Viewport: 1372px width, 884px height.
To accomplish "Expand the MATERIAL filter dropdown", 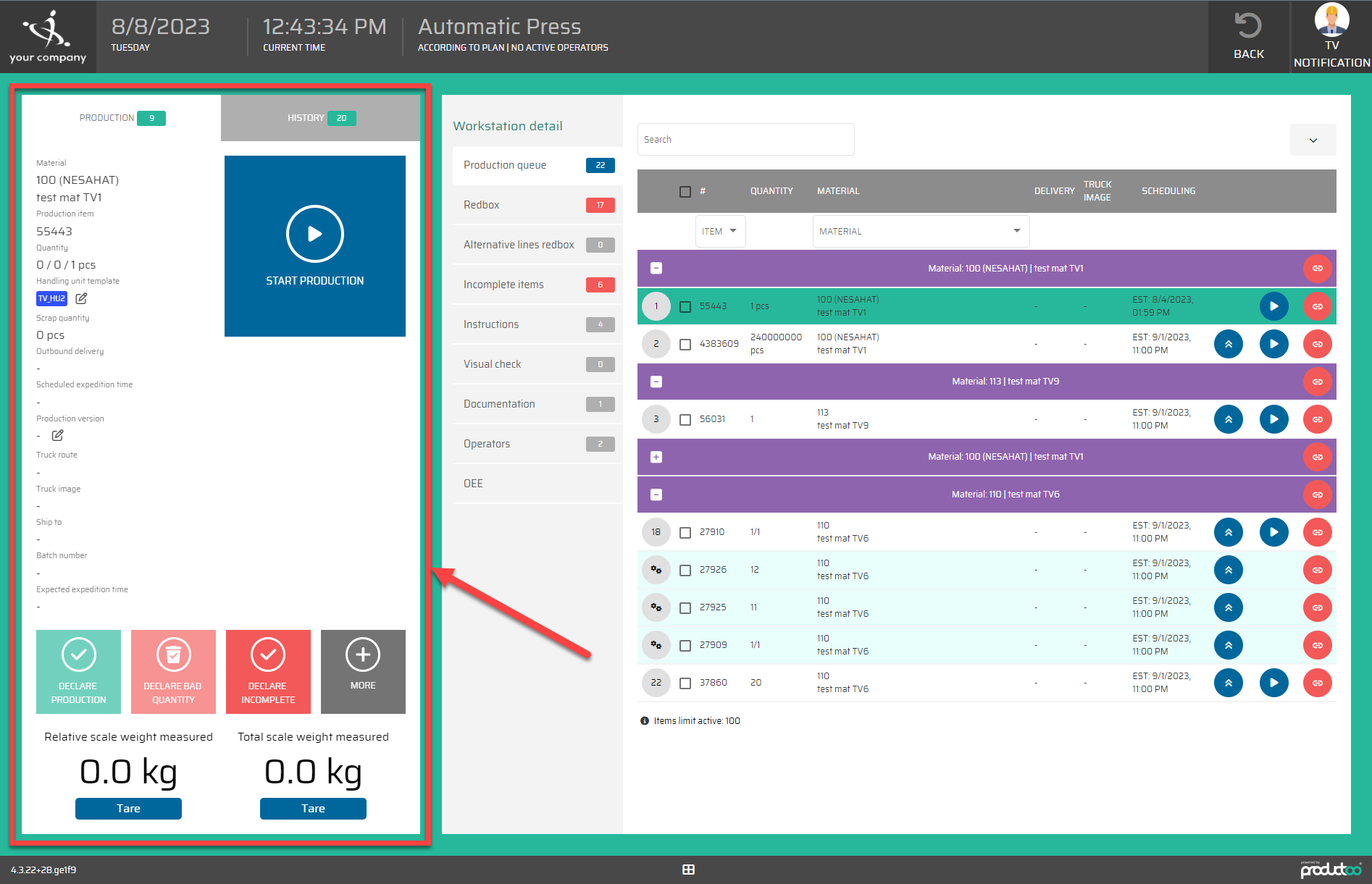I will coord(920,231).
